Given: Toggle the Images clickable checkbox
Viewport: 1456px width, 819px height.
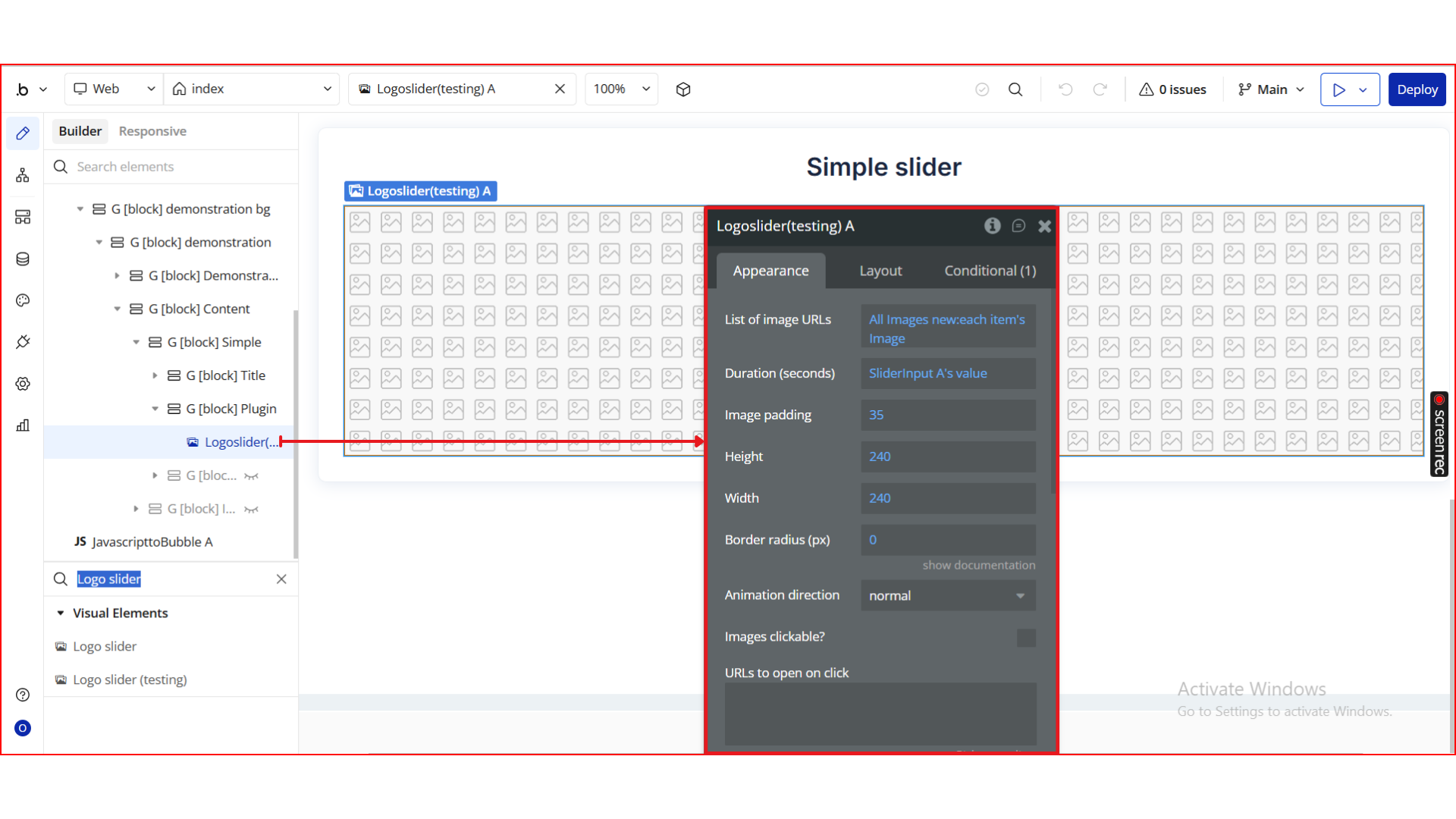Looking at the screenshot, I should click(1025, 638).
